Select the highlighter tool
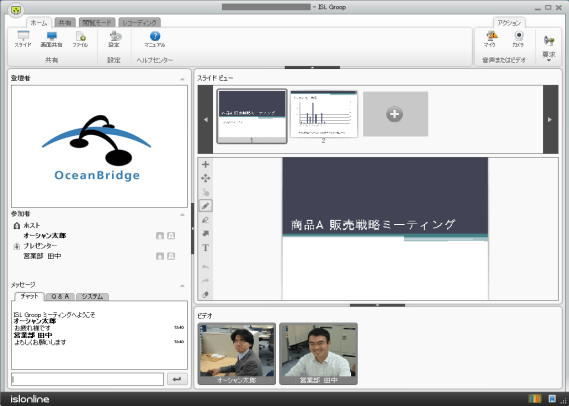The width and height of the screenshot is (569, 406). pyautogui.click(x=205, y=220)
